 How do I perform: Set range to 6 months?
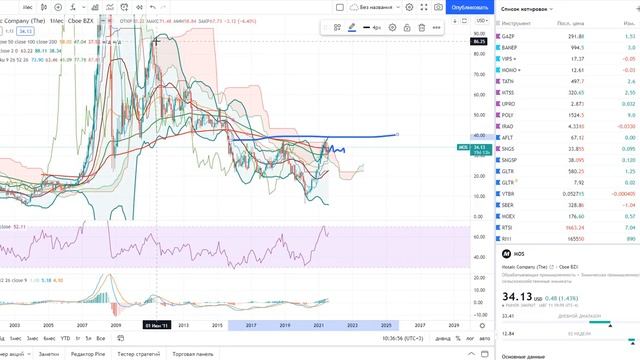[x=49, y=338]
